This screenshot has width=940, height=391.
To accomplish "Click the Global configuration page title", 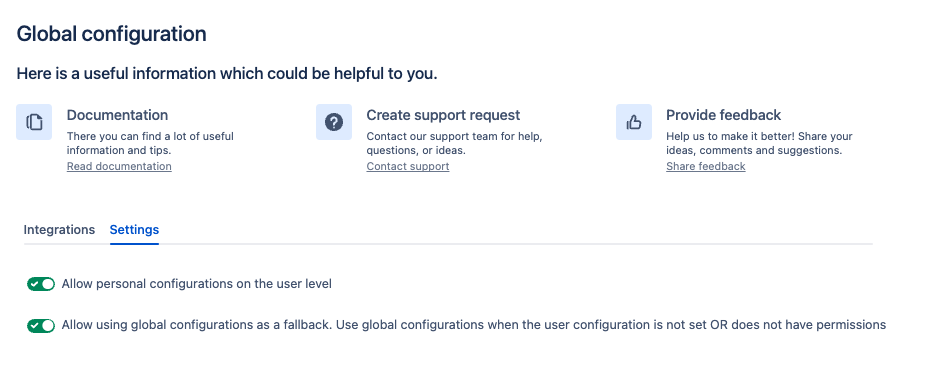I will (112, 34).
